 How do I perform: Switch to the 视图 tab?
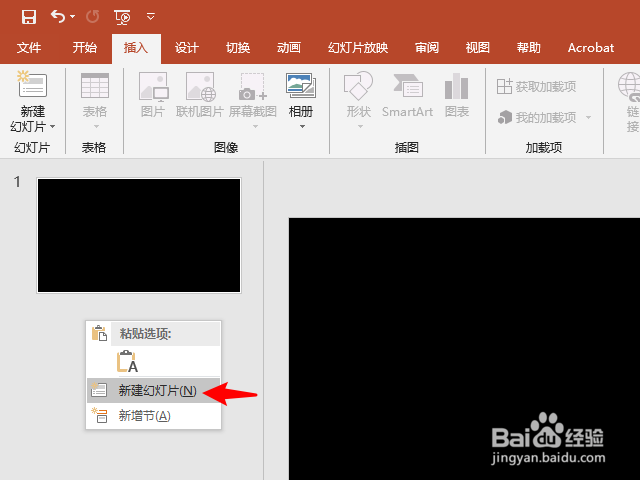click(478, 48)
